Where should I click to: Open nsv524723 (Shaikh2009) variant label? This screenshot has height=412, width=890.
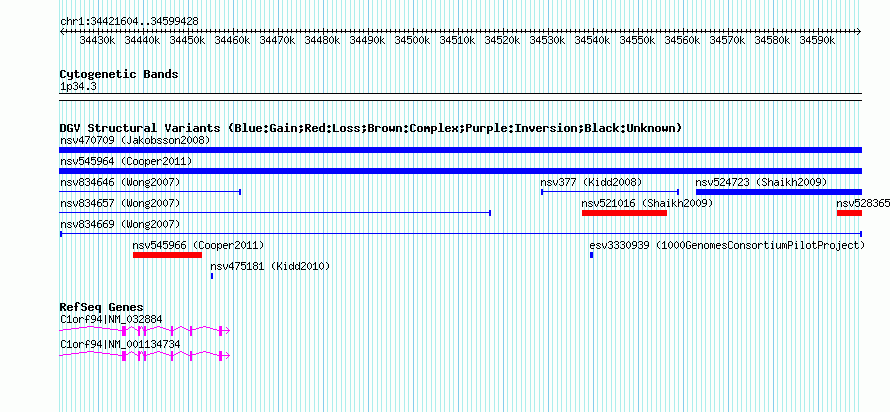tap(761, 182)
